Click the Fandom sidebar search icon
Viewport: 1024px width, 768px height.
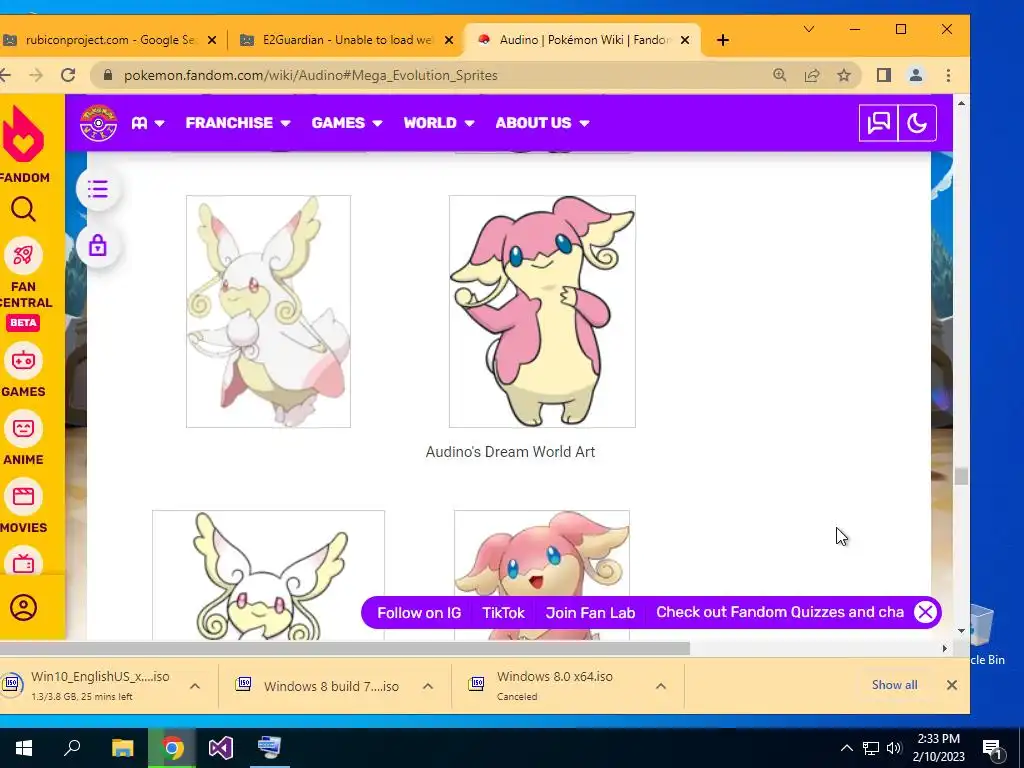click(x=23, y=210)
